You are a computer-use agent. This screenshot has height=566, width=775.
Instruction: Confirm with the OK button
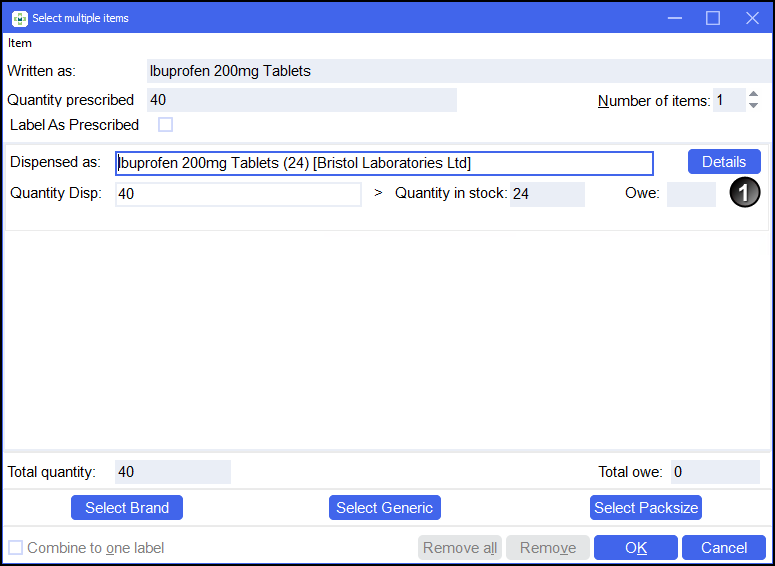(x=636, y=548)
